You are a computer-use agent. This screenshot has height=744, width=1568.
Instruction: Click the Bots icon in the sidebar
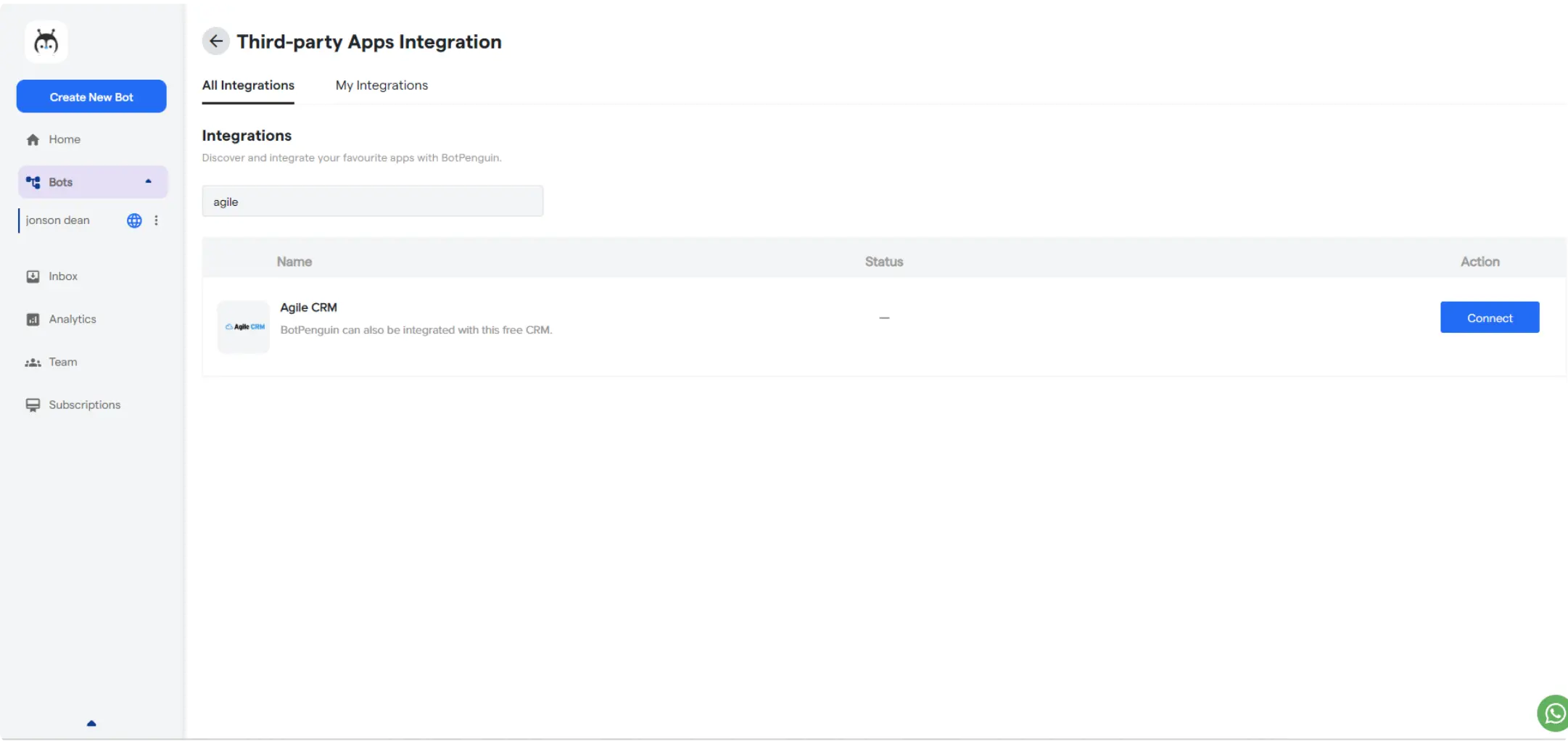tap(33, 182)
